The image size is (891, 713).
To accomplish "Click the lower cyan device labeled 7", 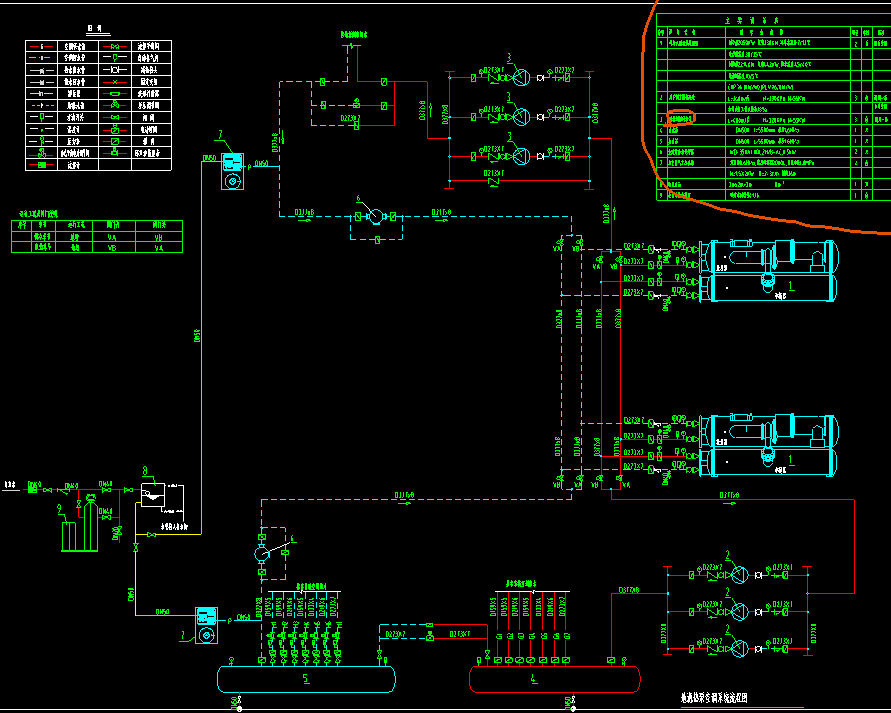I will [x=208, y=623].
